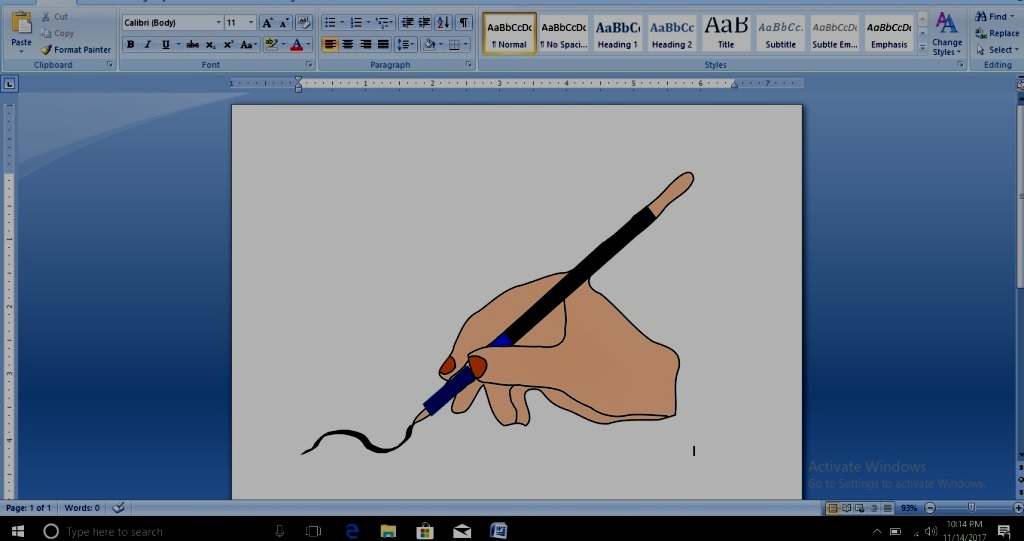
Task: Open the Line Spacing menu
Action: coord(406,44)
